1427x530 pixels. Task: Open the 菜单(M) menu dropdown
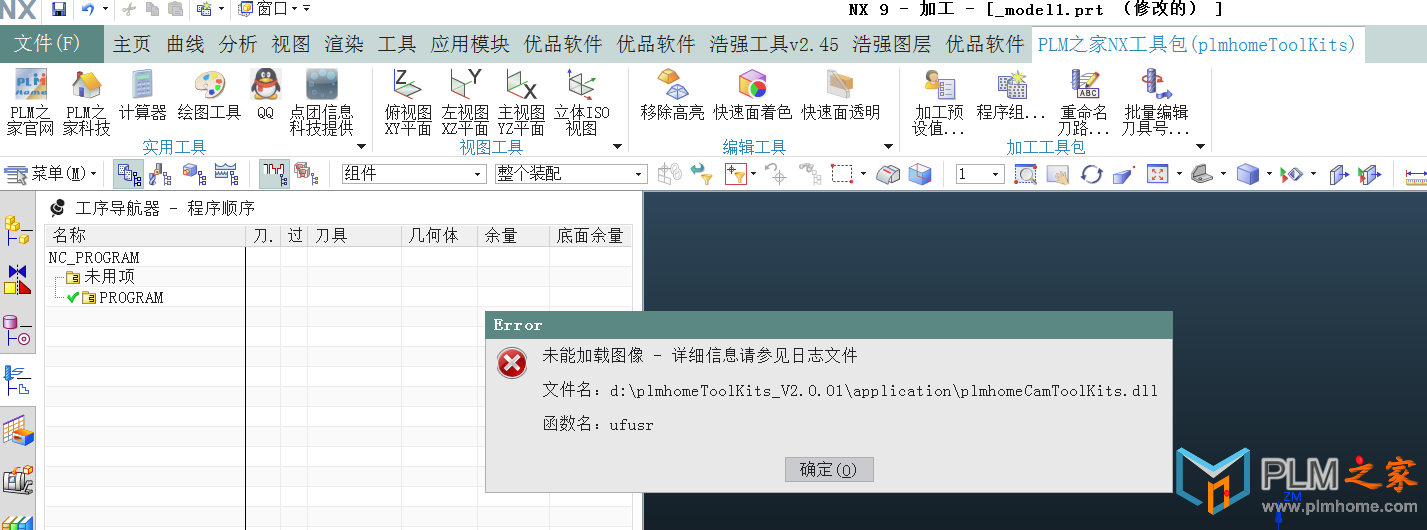pos(51,174)
